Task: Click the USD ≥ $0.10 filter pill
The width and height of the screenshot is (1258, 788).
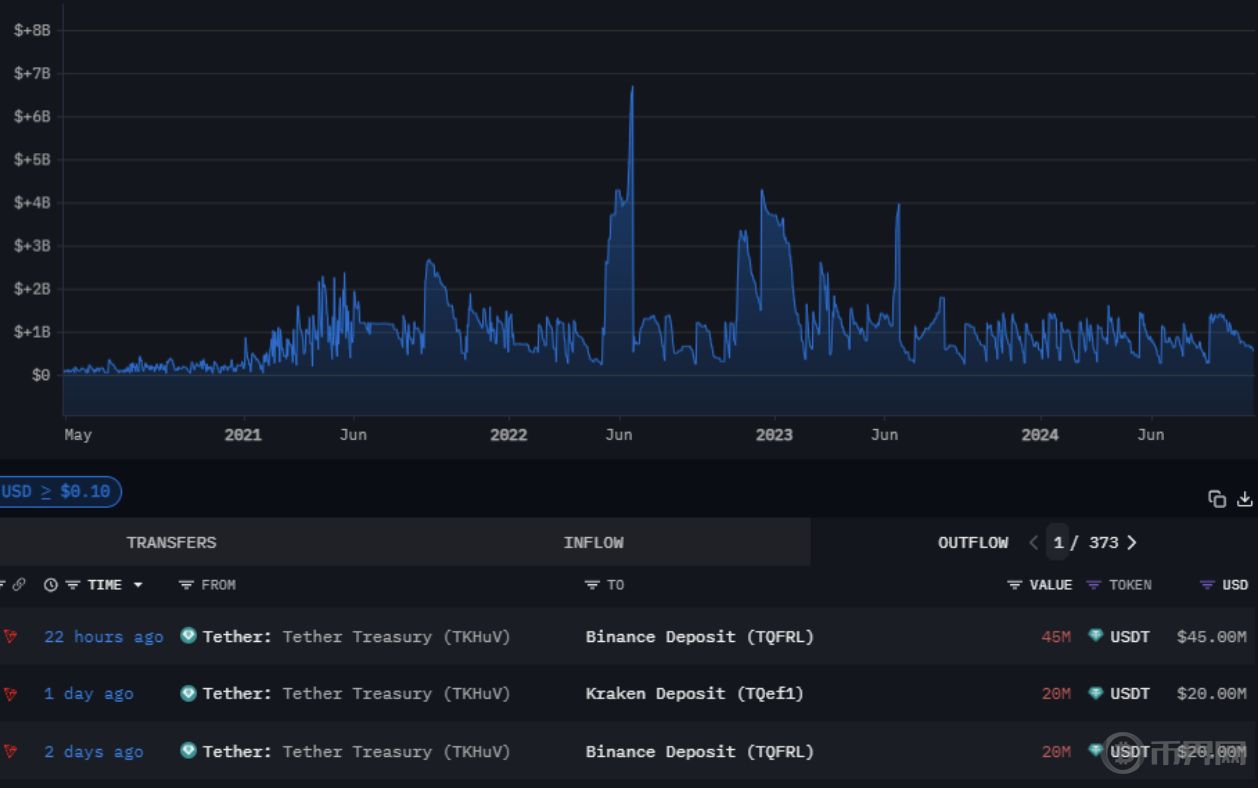Action: (55, 491)
